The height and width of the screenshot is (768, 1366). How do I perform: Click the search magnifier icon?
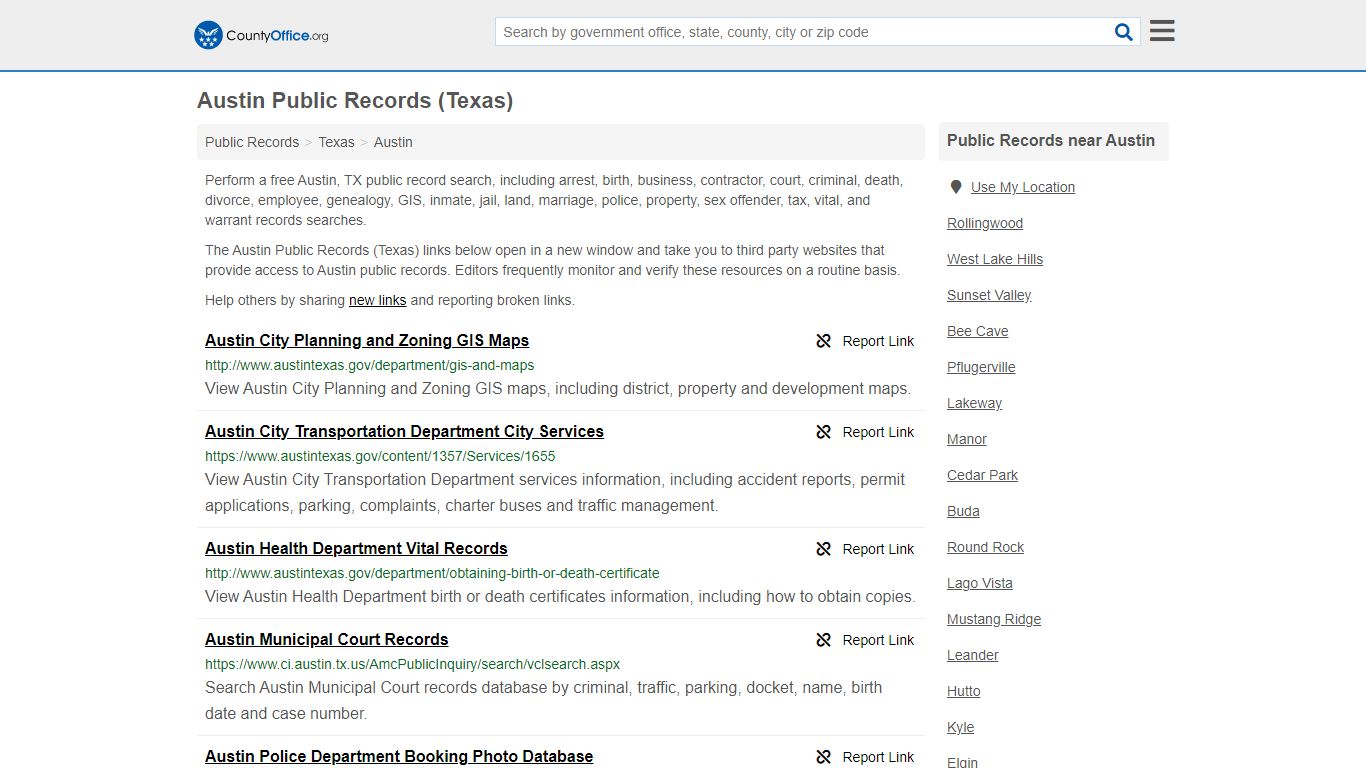coord(1124,32)
